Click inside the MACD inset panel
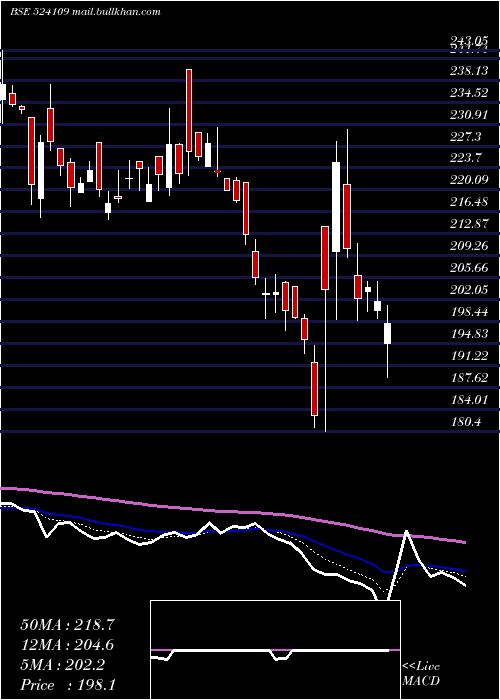Image resolution: width=500 pixels, height=700 pixels. click(x=275, y=650)
